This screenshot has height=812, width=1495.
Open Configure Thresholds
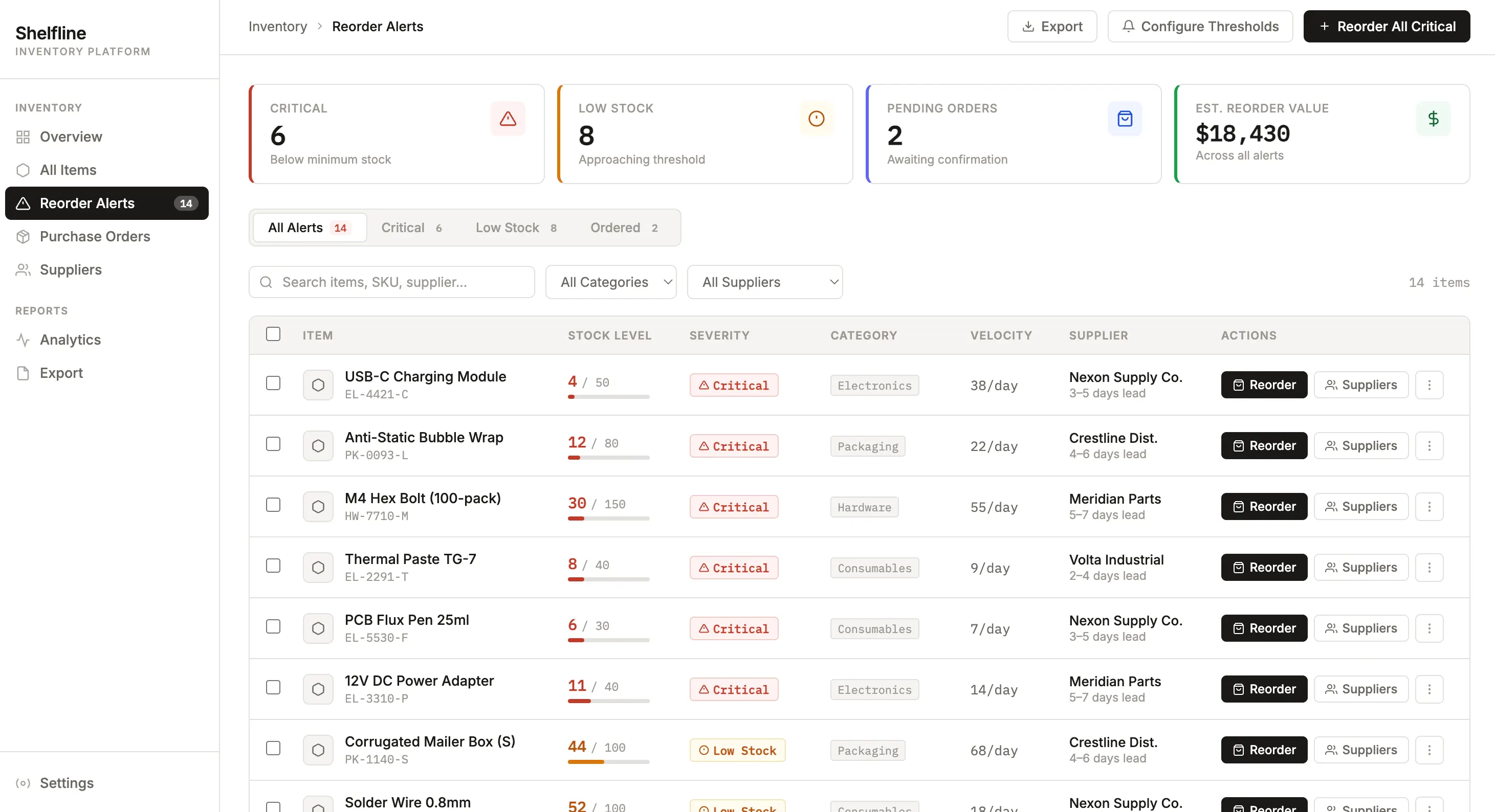pos(1200,27)
